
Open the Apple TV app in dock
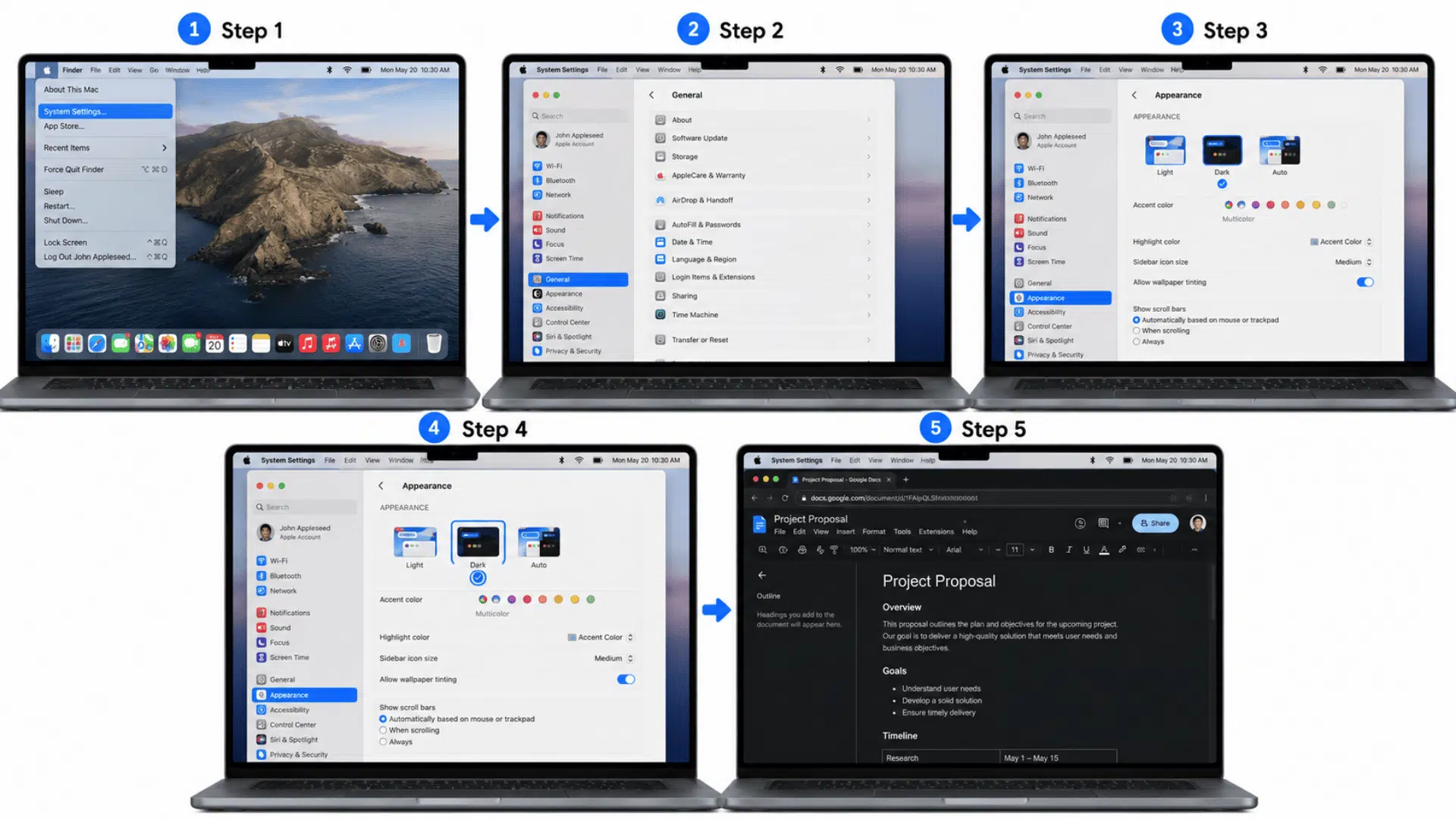pyautogui.click(x=284, y=344)
